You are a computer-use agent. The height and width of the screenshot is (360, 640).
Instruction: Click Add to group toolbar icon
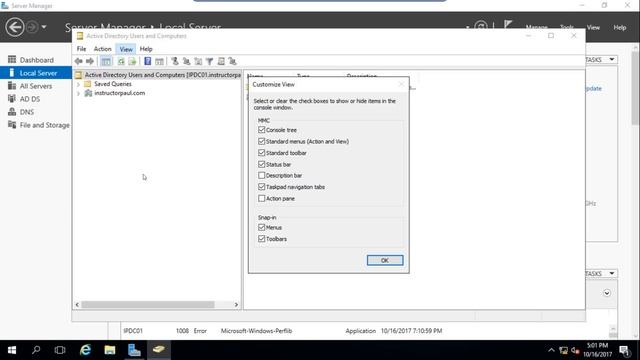232,61
